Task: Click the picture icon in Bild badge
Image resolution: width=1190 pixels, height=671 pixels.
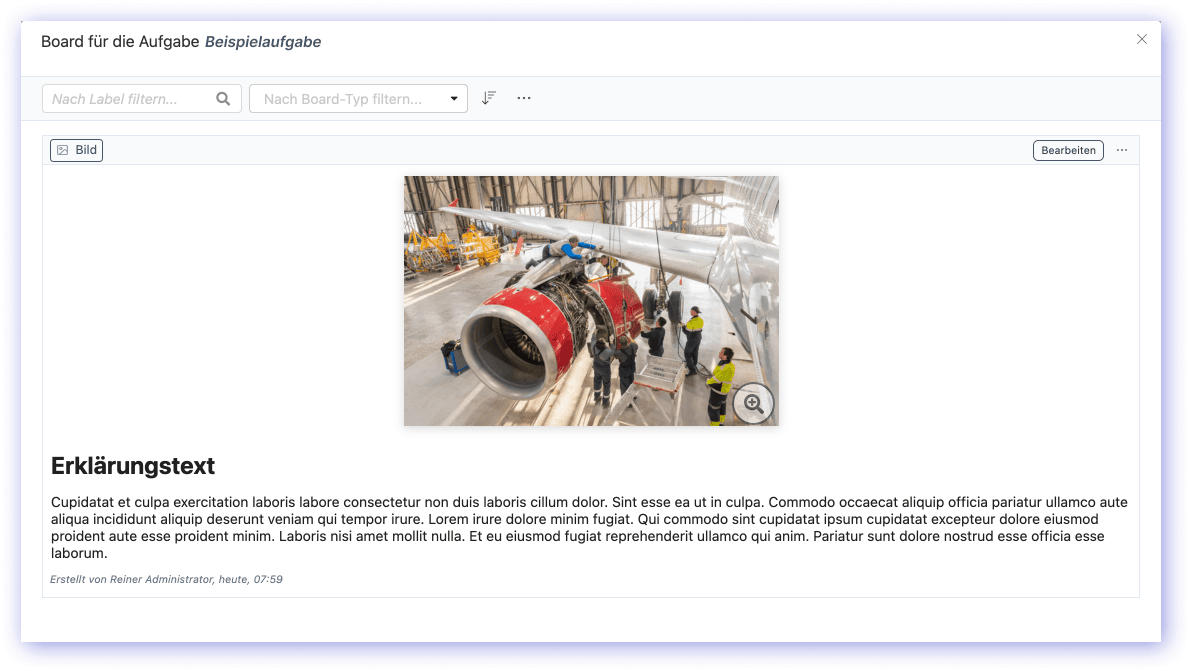Action: coord(62,150)
